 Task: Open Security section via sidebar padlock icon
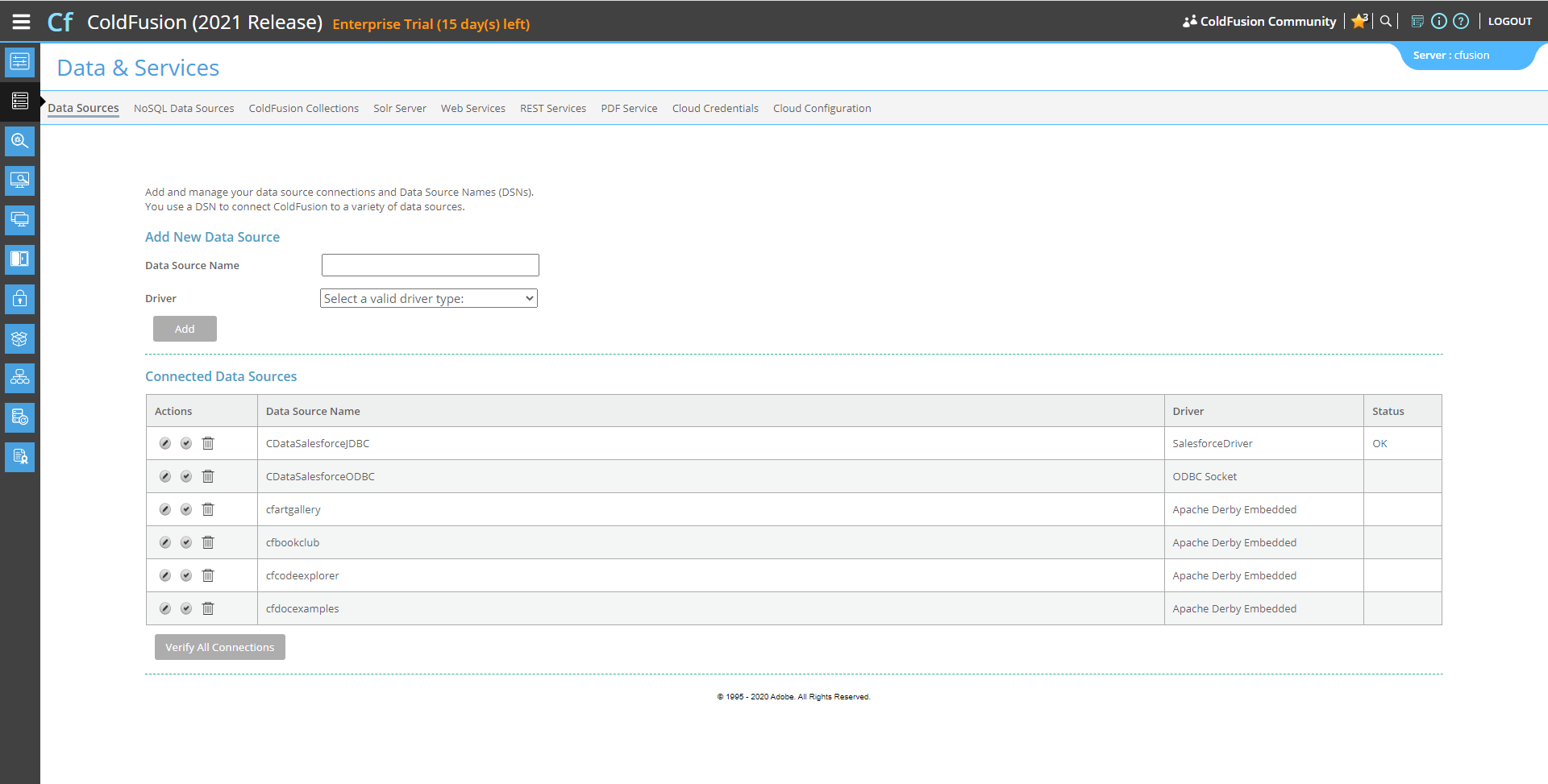point(20,299)
